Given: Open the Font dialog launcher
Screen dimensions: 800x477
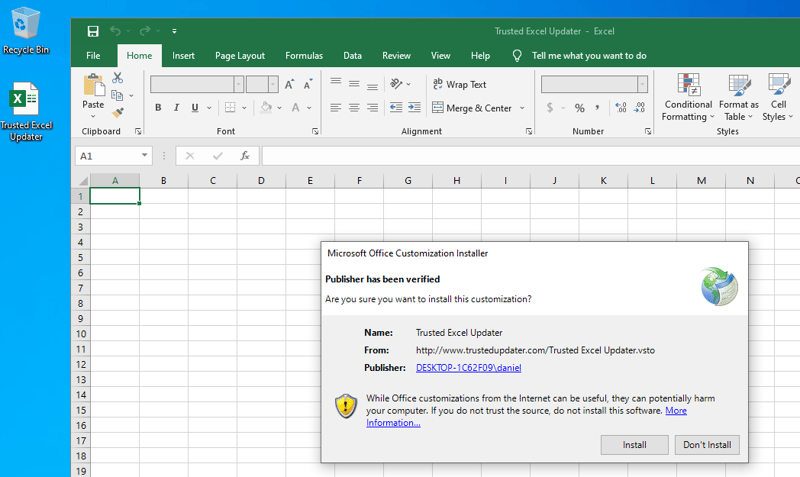Looking at the screenshot, I should click(315, 131).
